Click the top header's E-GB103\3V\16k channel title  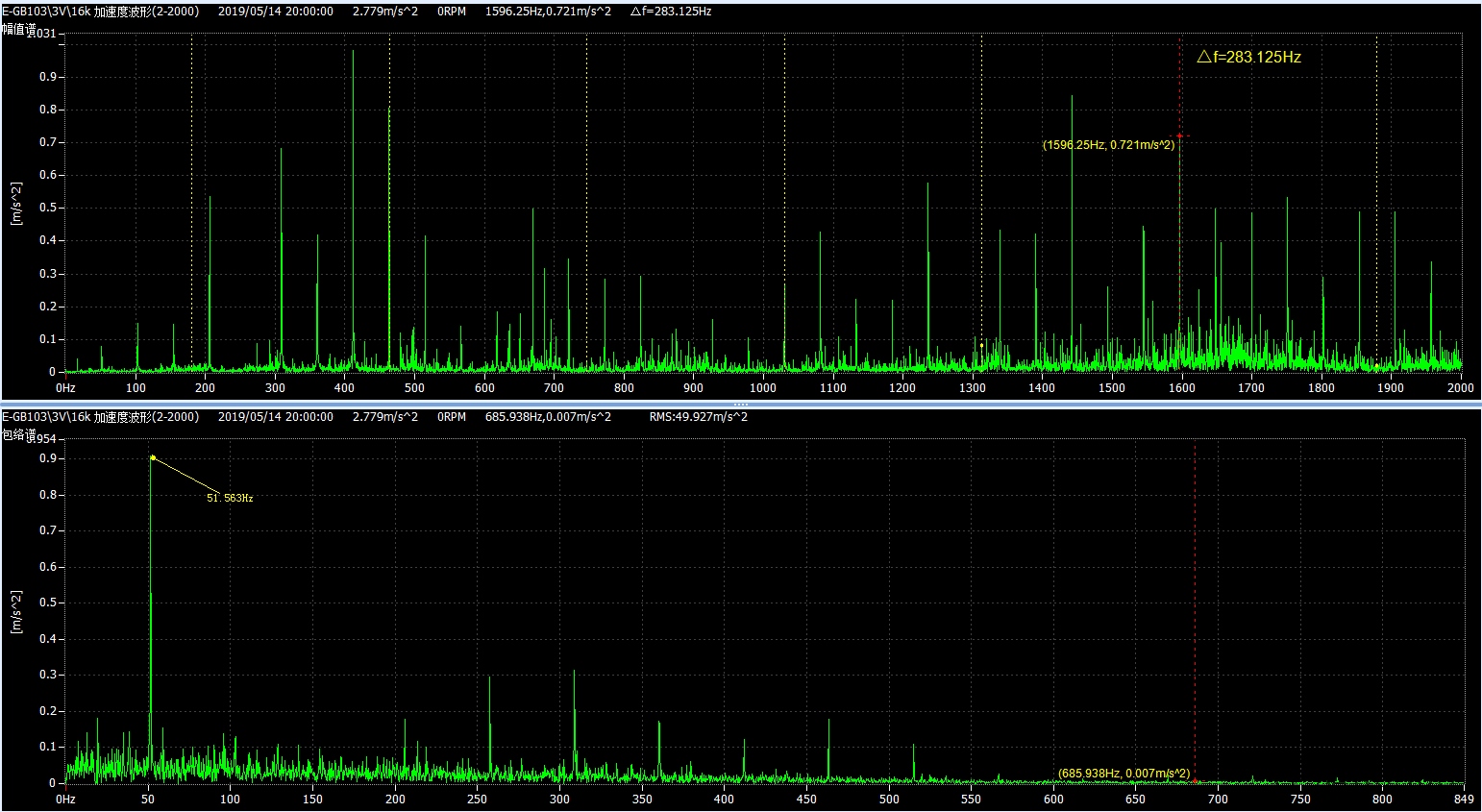(100, 12)
